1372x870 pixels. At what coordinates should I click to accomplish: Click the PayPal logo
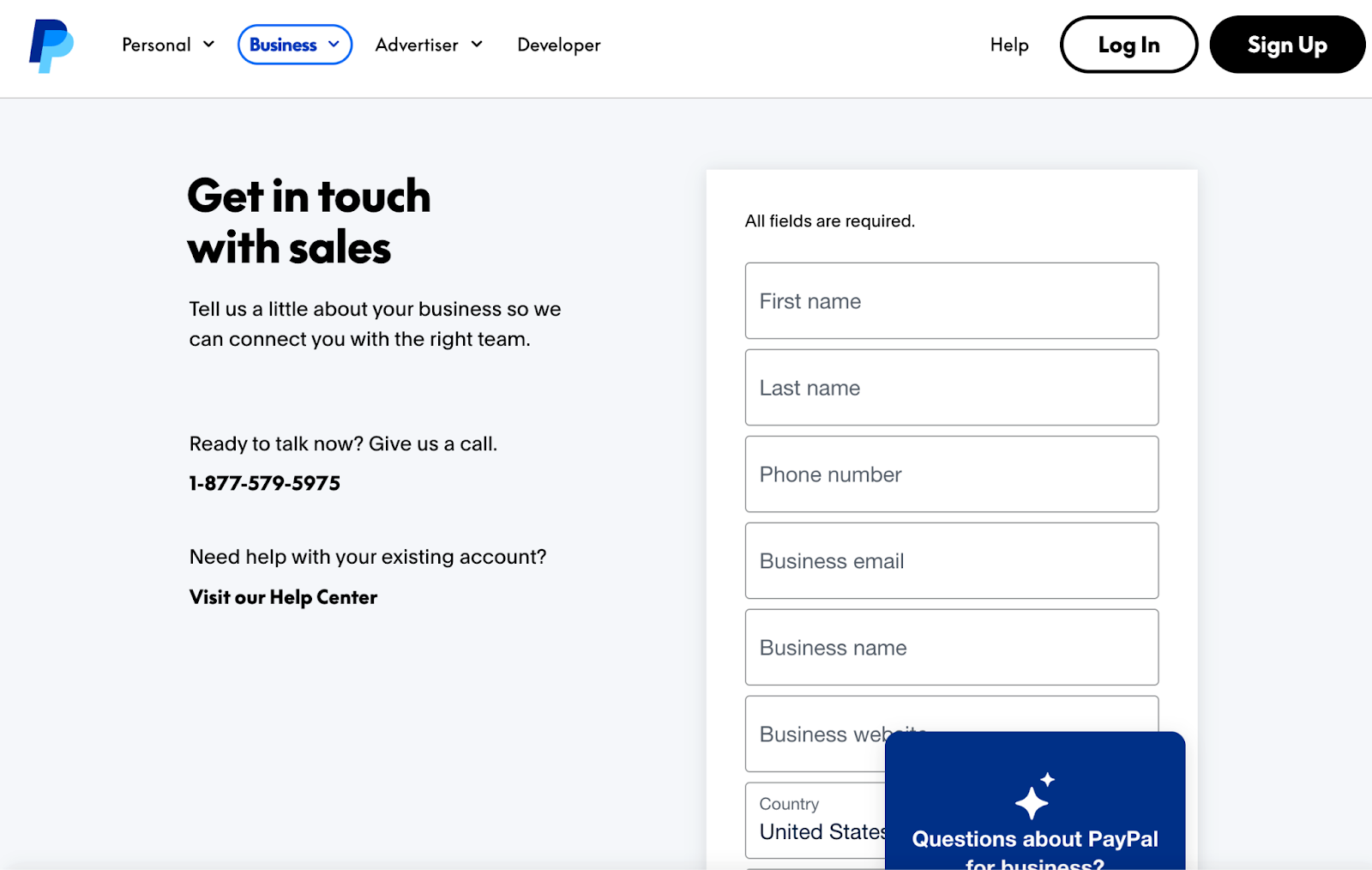51,45
